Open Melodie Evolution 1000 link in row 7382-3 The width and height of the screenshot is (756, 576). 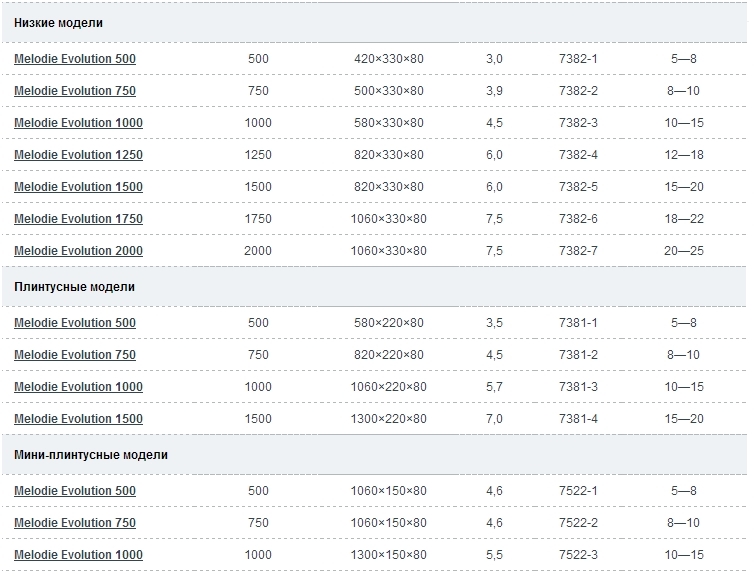[78, 123]
